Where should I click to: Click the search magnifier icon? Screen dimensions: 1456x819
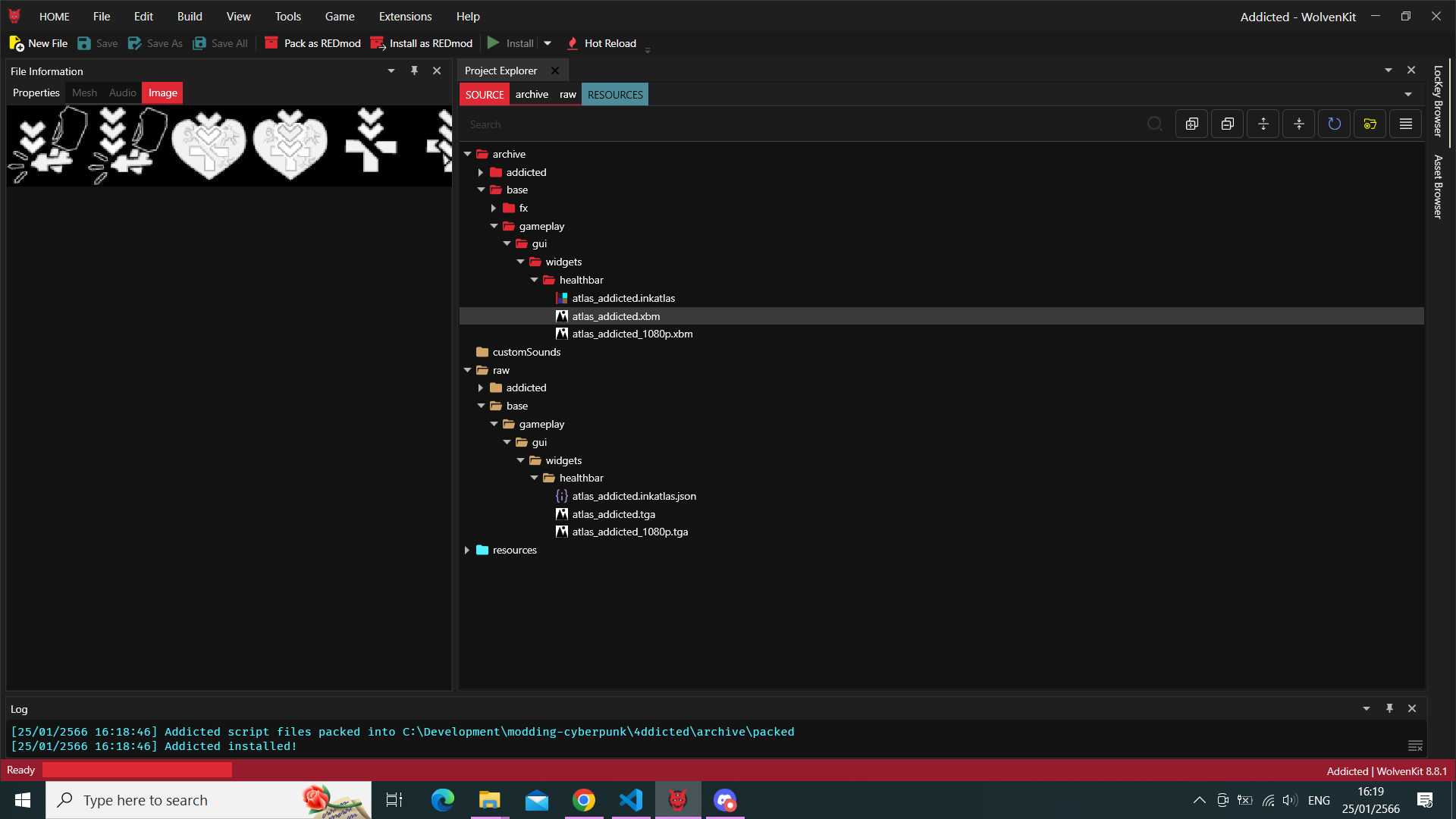pos(1154,124)
